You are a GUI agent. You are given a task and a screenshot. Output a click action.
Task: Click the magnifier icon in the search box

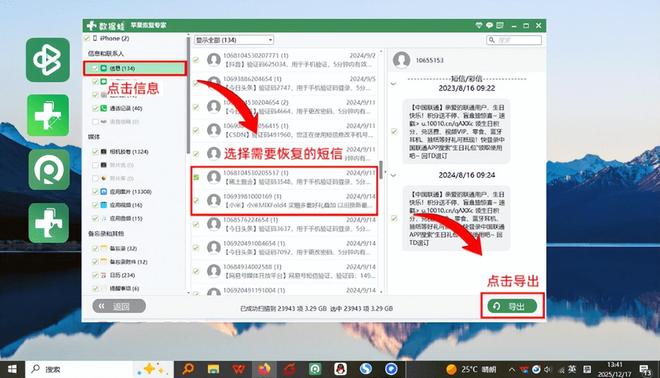[492, 40]
